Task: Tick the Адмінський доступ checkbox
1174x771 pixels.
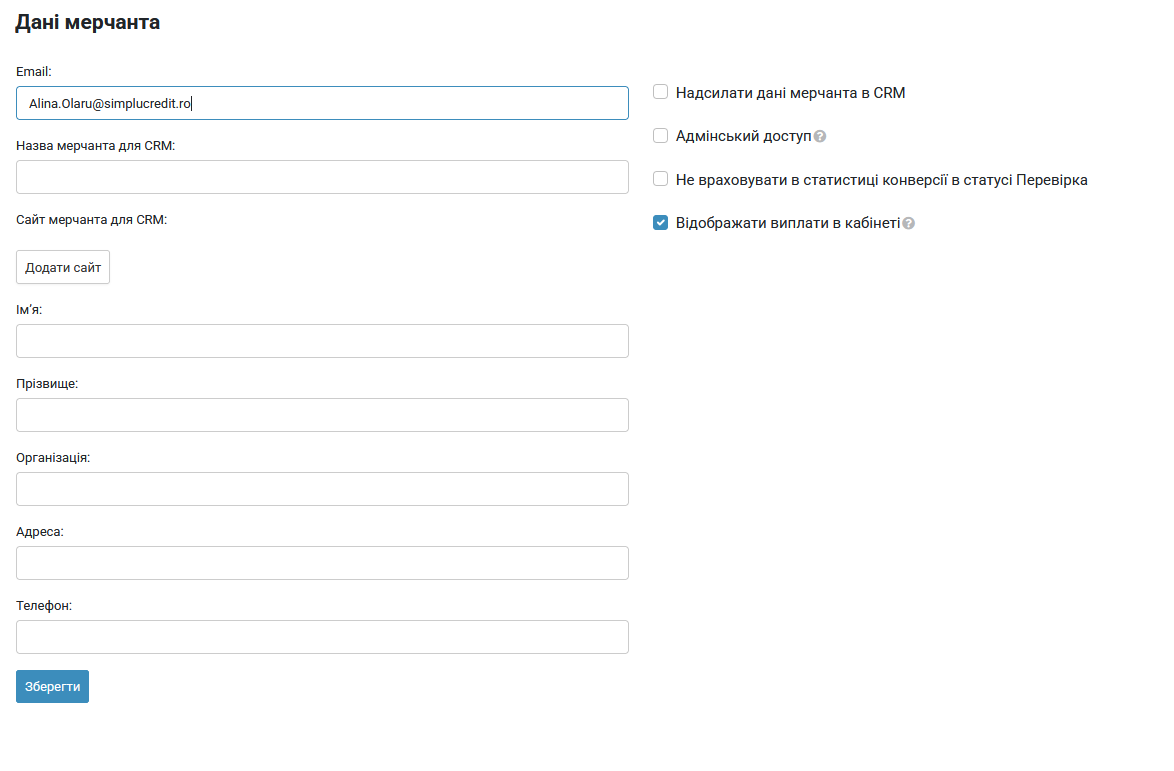Action: click(x=660, y=136)
